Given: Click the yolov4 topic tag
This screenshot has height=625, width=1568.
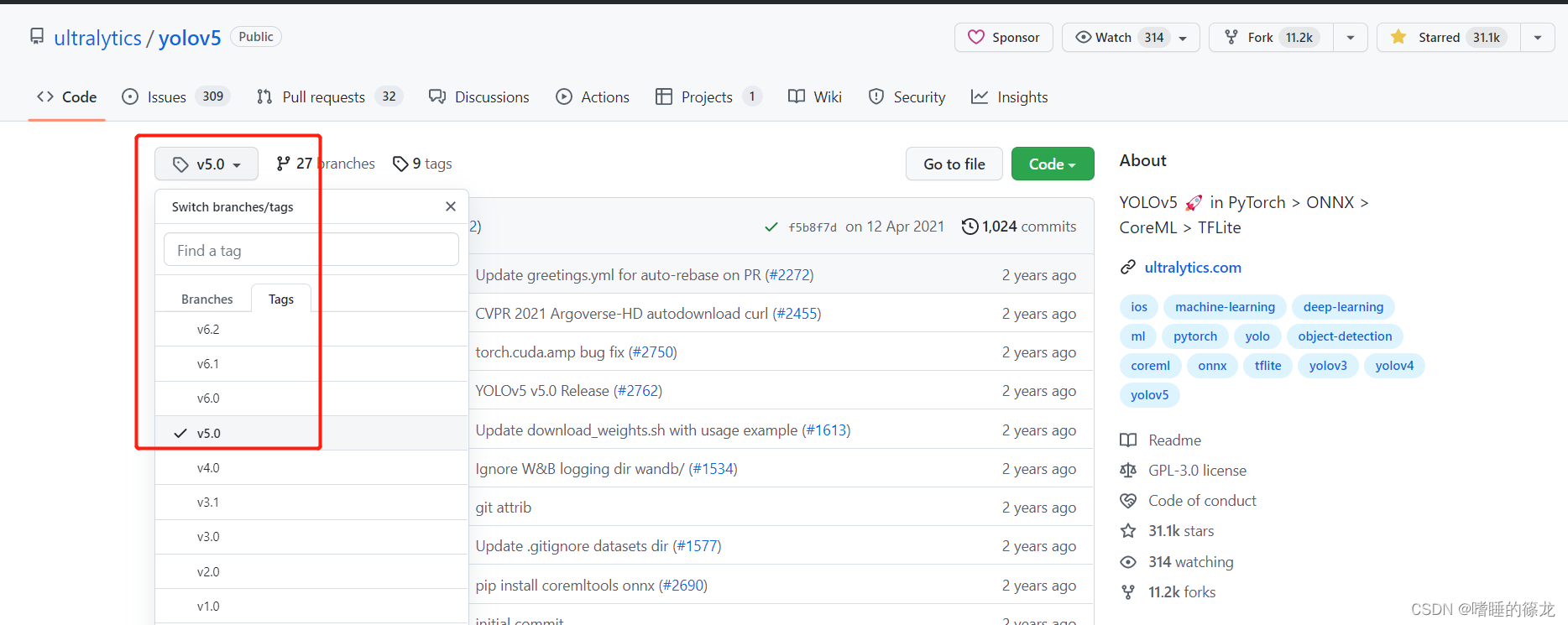Looking at the screenshot, I should (x=1394, y=366).
